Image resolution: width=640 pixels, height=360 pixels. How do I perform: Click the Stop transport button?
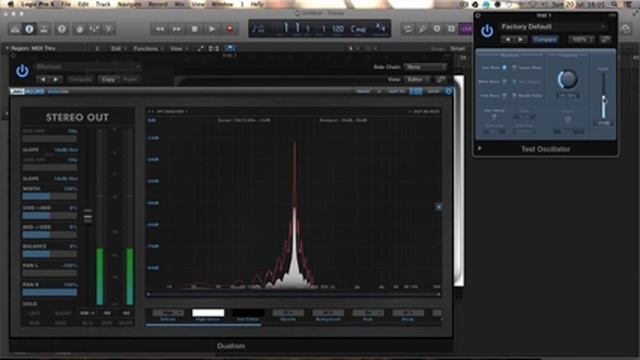[x=194, y=29]
